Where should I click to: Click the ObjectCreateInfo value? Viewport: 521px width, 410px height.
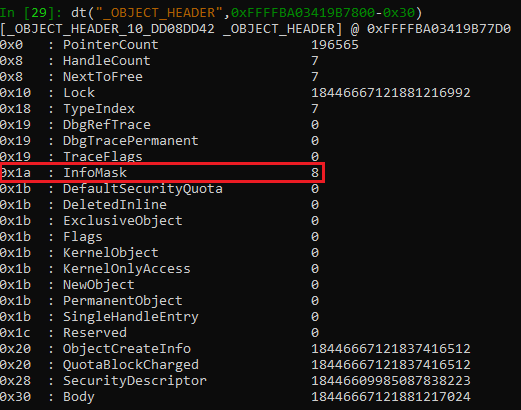391,349
